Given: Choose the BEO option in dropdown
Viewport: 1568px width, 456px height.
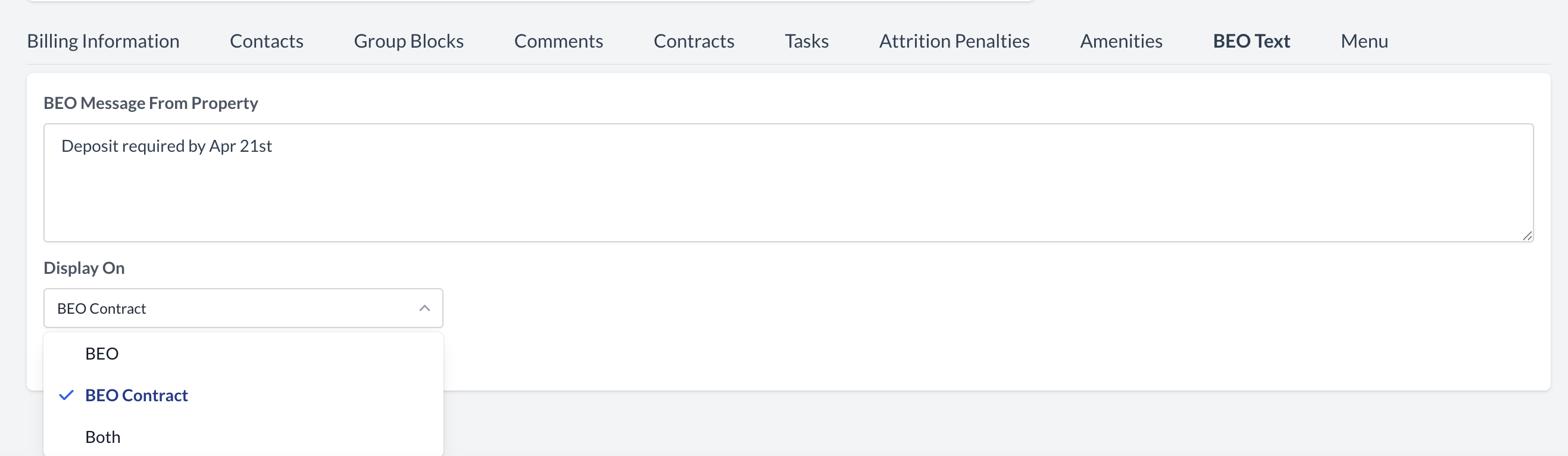Looking at the screenshot, I should tap(102, 354).
